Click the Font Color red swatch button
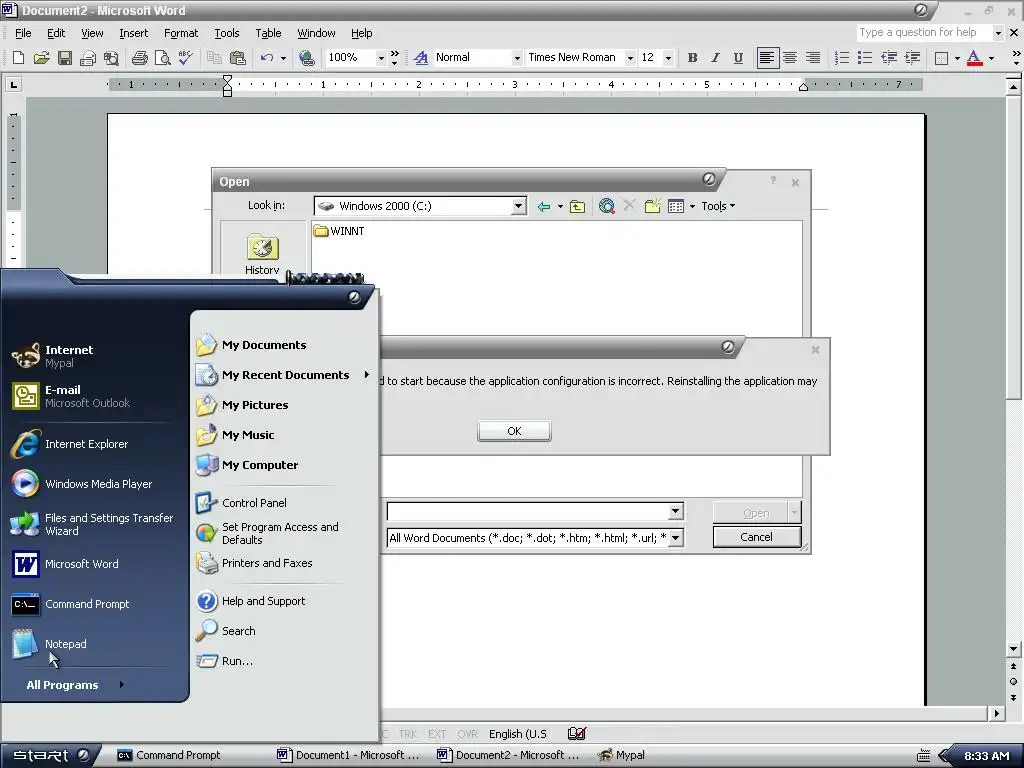The width and height of the screenshot is (1024, 768). click(974, 57)
